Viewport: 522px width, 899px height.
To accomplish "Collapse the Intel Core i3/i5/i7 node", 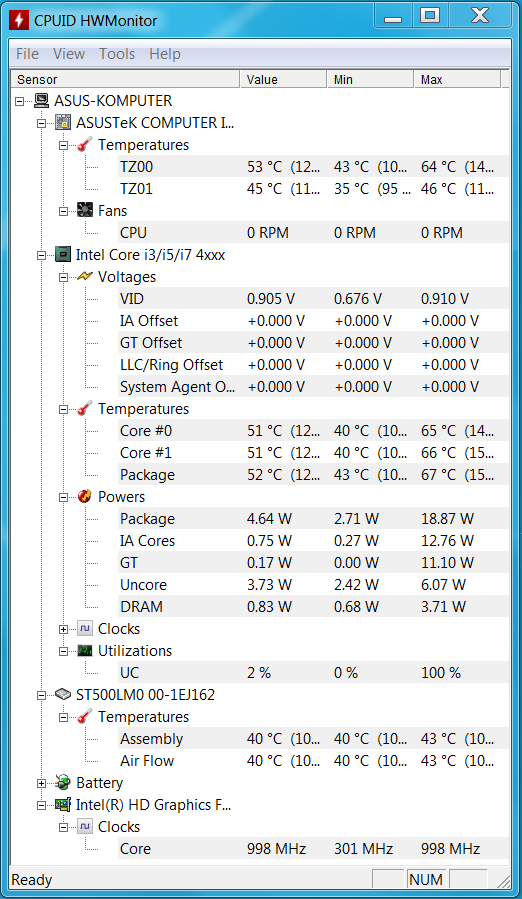I will point(41,255).
